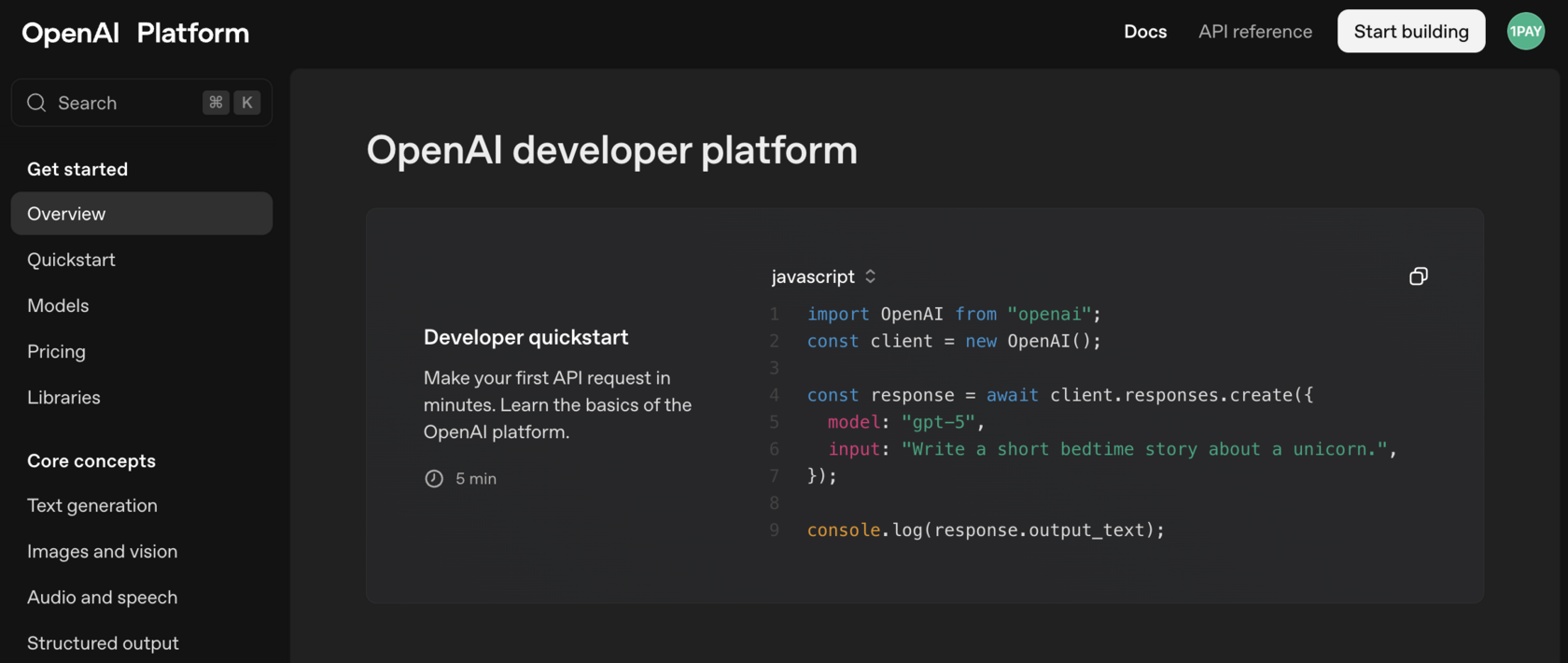Open the Models page
The height and width of the screenshot is (663, 1568).
(58, 305)
